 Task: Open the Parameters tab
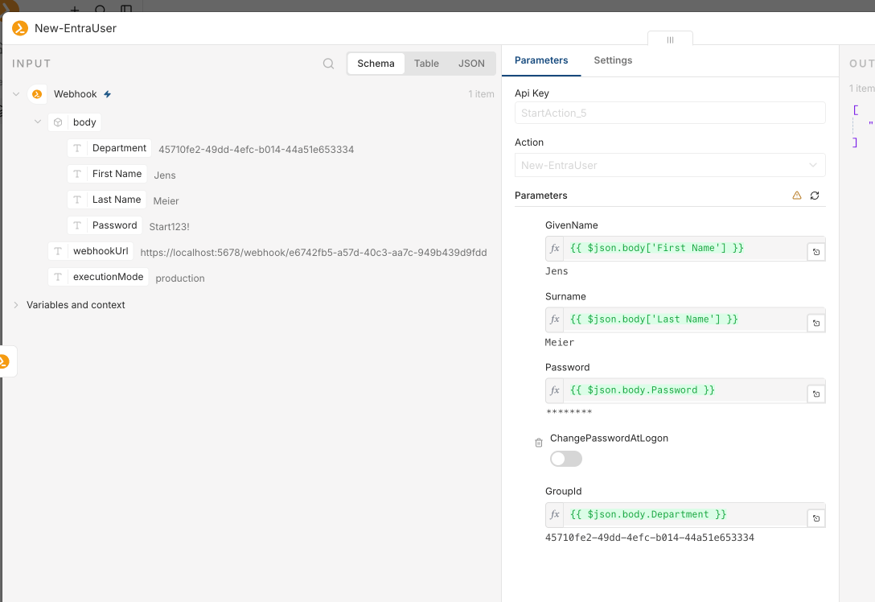point(541,60)
